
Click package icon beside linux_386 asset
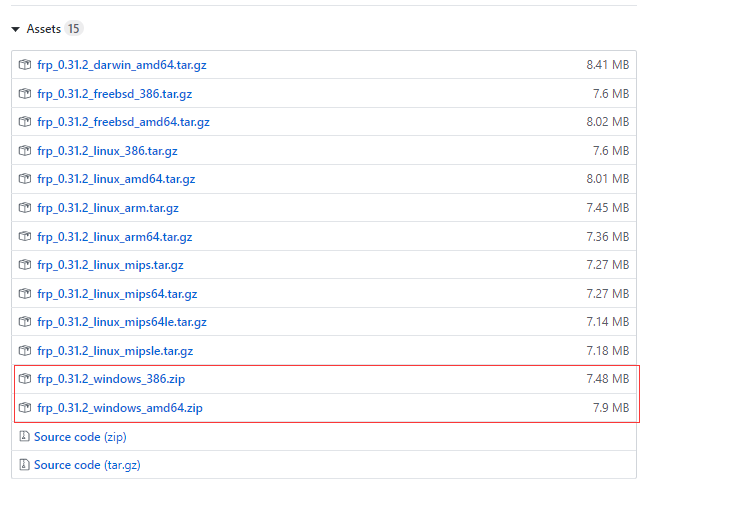(x=25, y=151)
